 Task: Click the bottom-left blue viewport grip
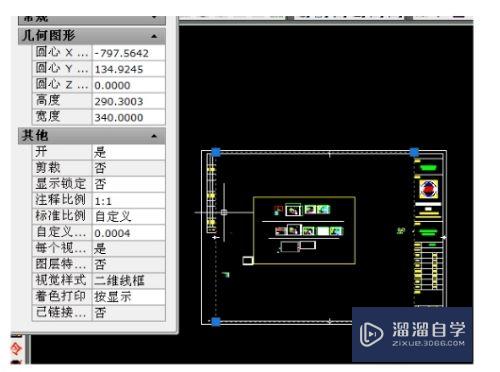point(216,322)
